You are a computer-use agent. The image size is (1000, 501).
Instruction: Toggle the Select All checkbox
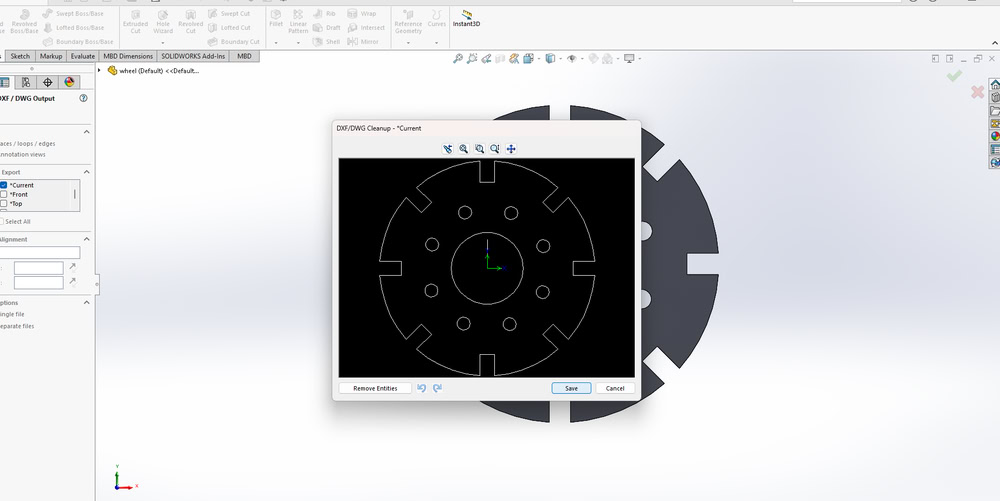tap(1, 222)
